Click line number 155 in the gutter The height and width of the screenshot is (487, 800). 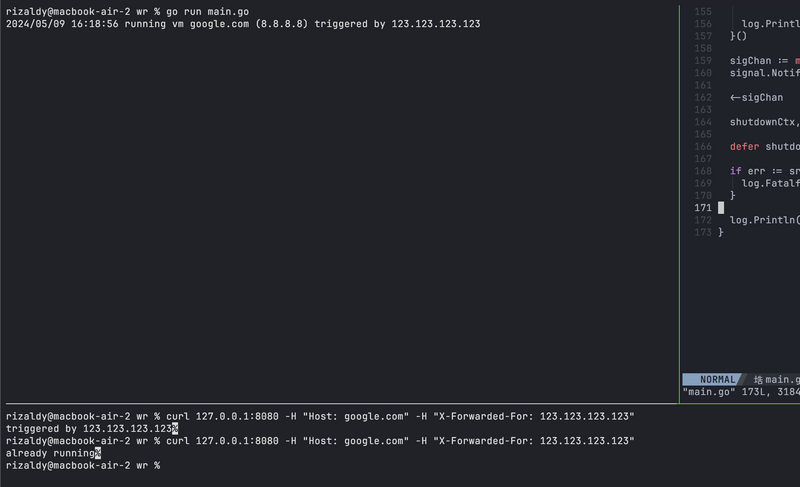703,11
